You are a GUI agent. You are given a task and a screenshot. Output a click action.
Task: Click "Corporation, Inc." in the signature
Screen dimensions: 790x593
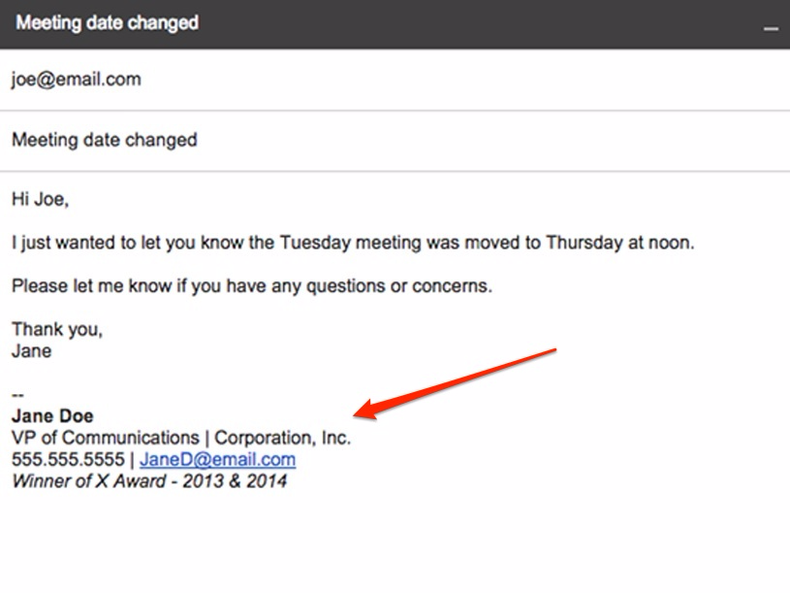283,438
